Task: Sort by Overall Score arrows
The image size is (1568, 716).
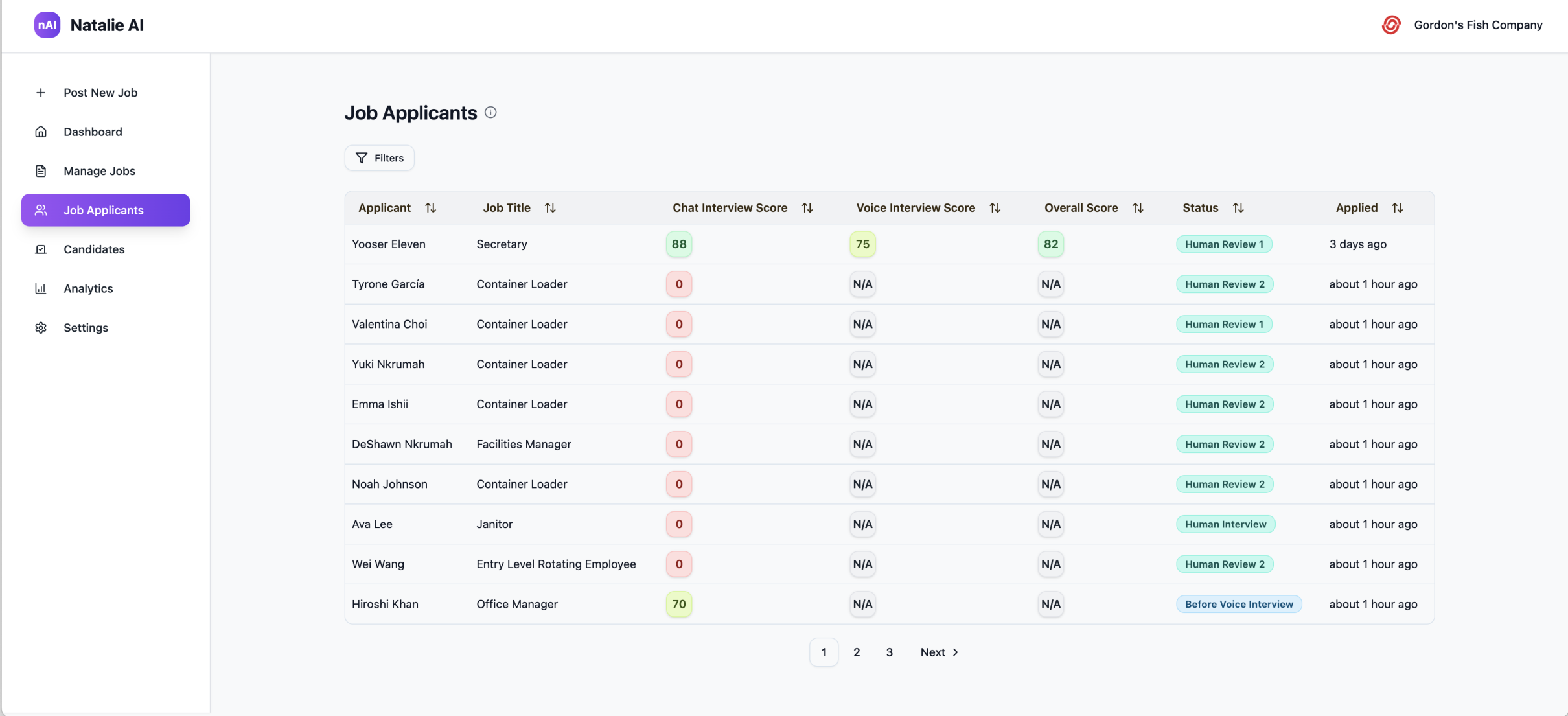Action: point(1137,208)
